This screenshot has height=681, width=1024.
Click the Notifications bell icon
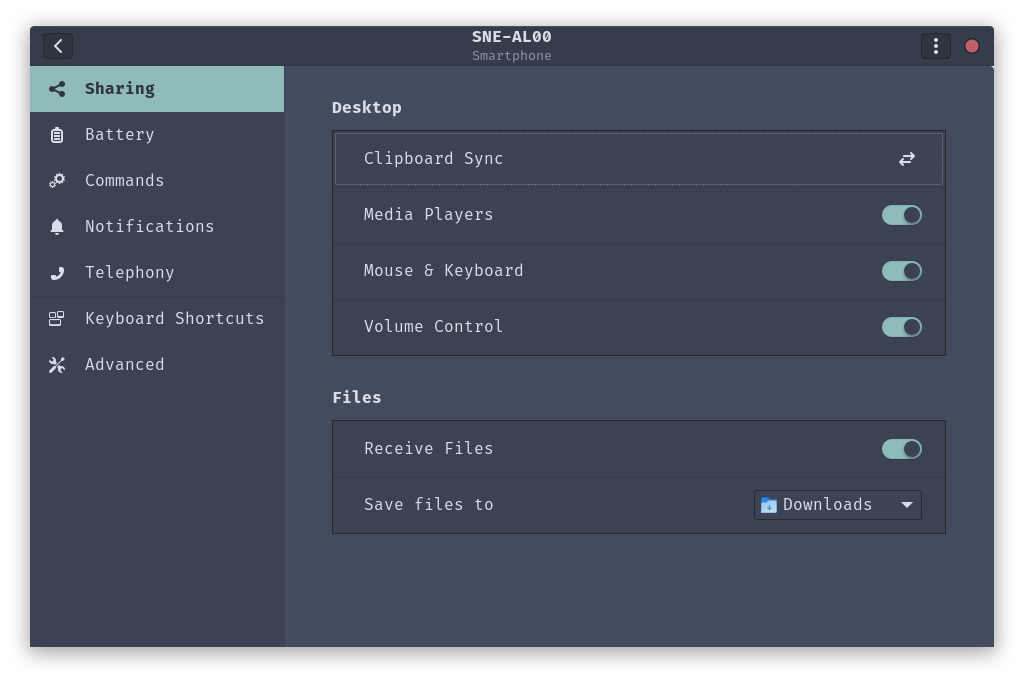[x=57, y=227]
